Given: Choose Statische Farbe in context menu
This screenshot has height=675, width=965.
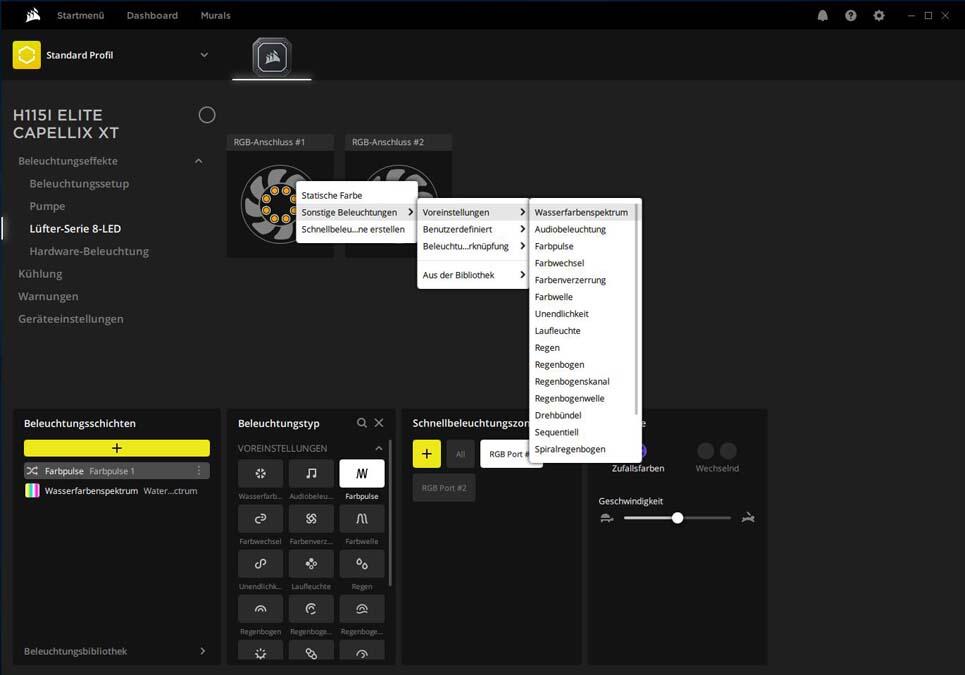Looking at the screenshot, I should tap(357, 195).
